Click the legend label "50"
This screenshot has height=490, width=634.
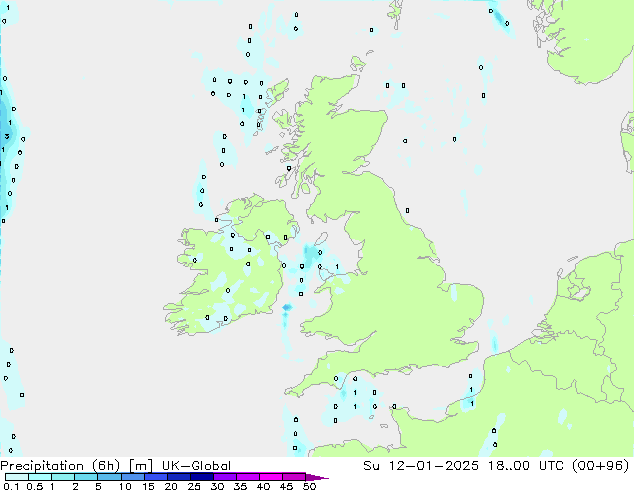tap(310, 486)
